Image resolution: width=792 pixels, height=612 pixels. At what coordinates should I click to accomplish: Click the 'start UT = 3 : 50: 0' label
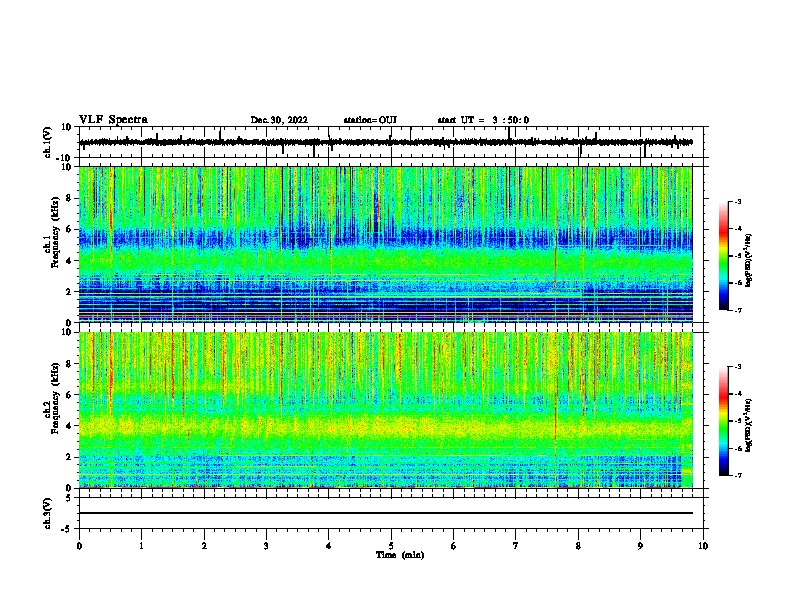tap(483, 120)
